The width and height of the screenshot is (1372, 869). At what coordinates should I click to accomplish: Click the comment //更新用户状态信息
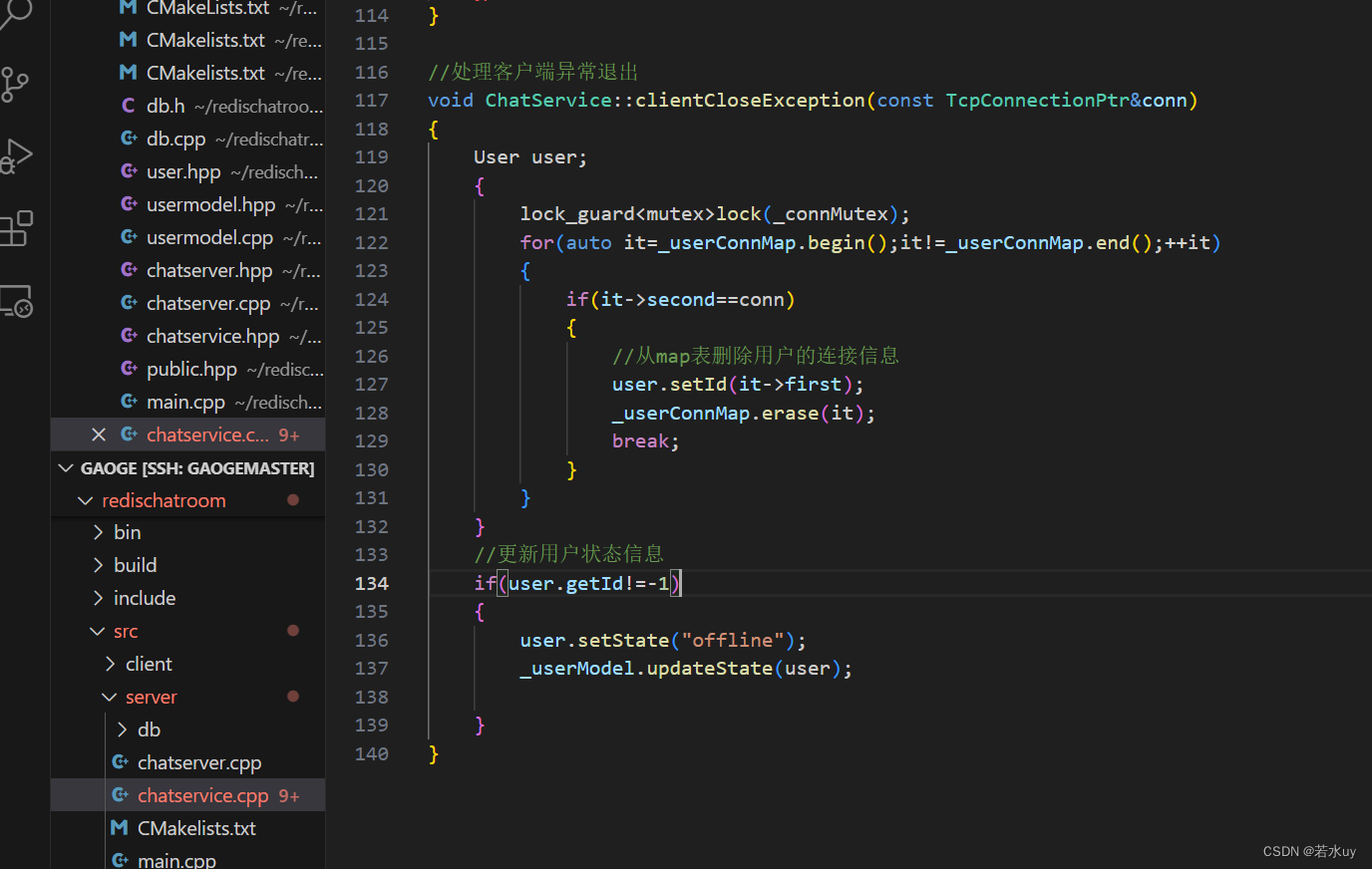point(568,554)
